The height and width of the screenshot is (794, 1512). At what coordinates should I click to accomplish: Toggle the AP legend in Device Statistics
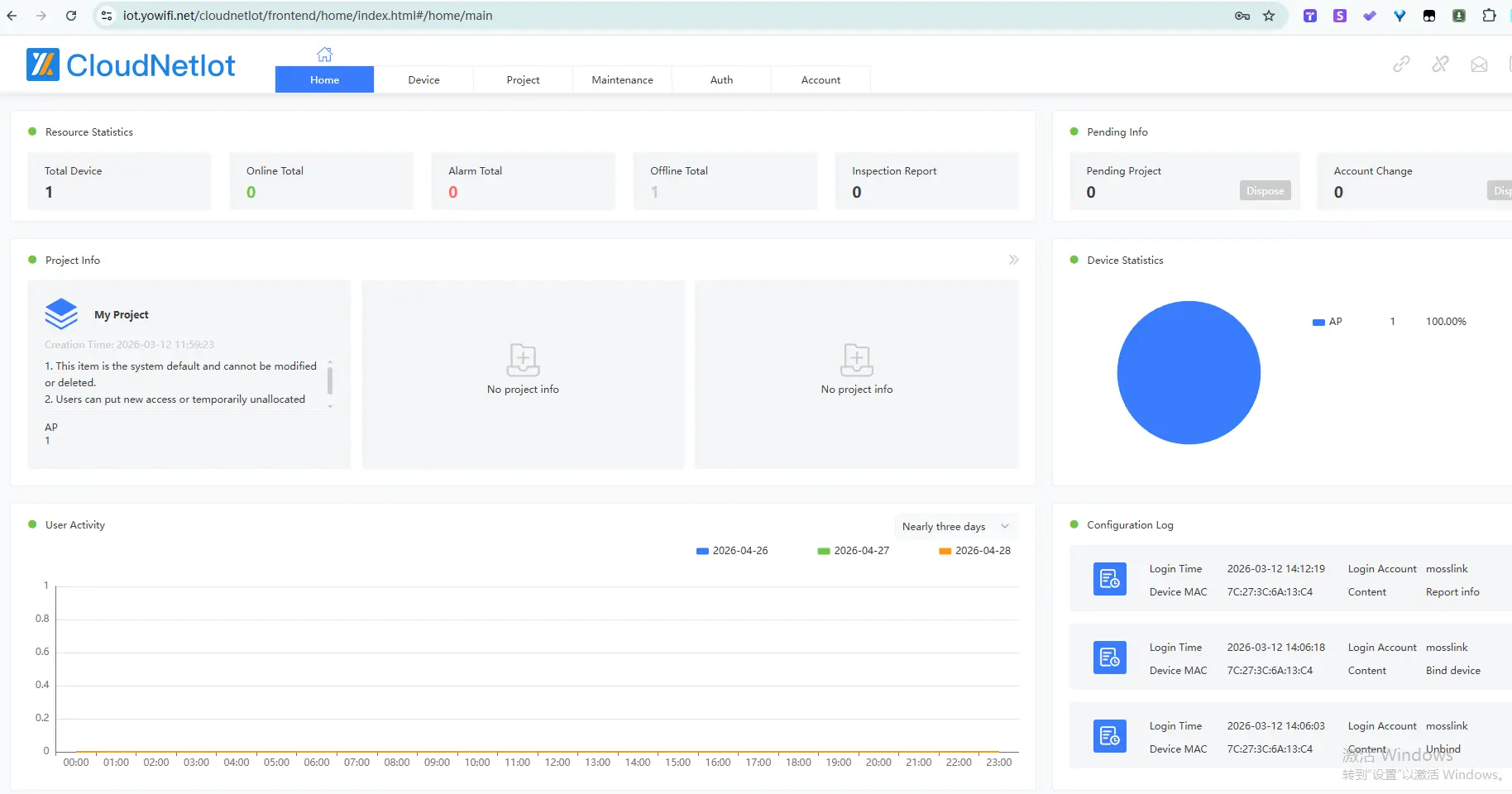point(1327,322)
